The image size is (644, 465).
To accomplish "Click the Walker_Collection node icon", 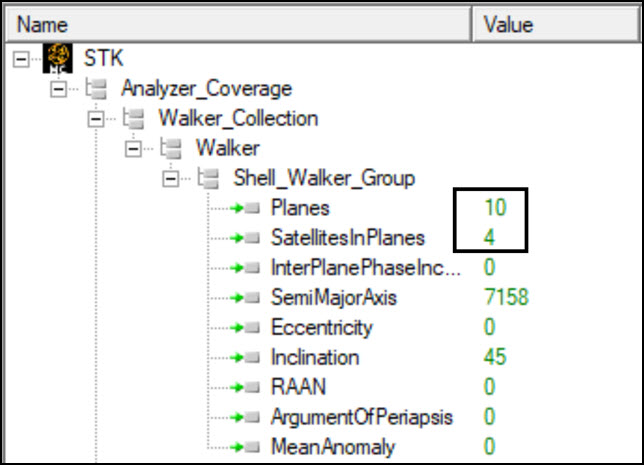I will click(139, 118).
